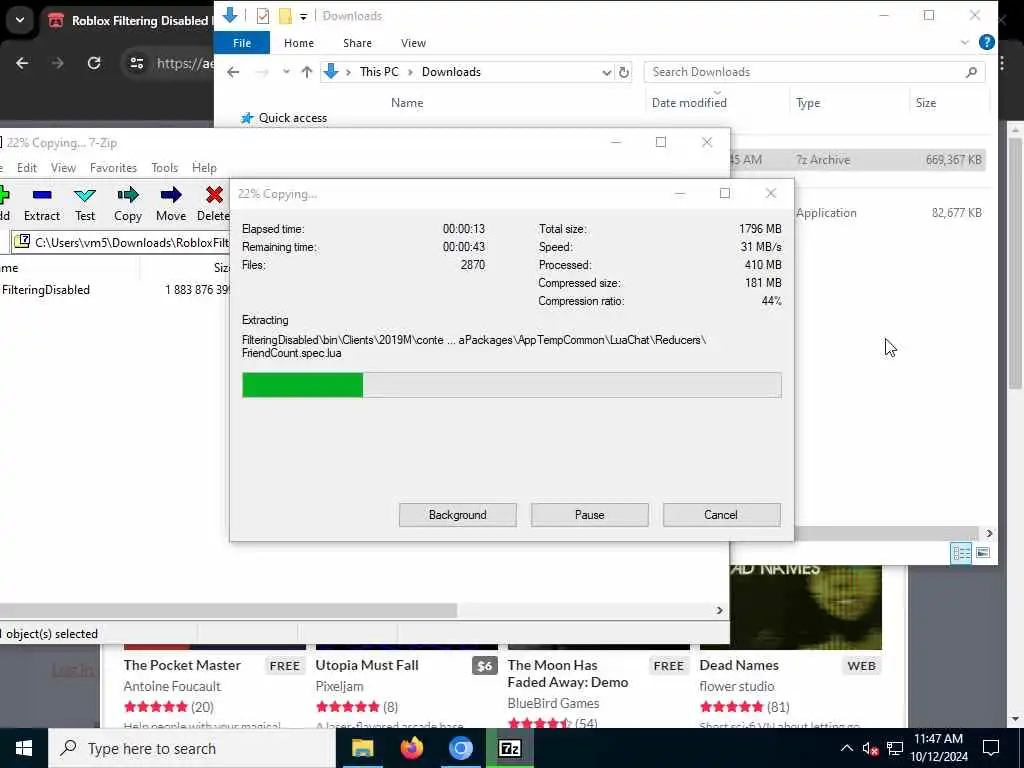Viewport: 1024px width, 768px height.
Task: Sort by Size column in Explorer
Action: (x=926, y=103)
